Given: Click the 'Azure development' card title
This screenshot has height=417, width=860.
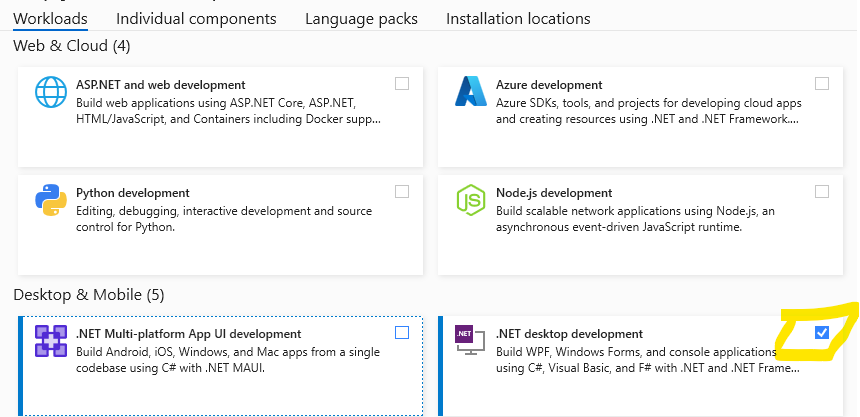Looking at the screenshot, I should 549,85.
